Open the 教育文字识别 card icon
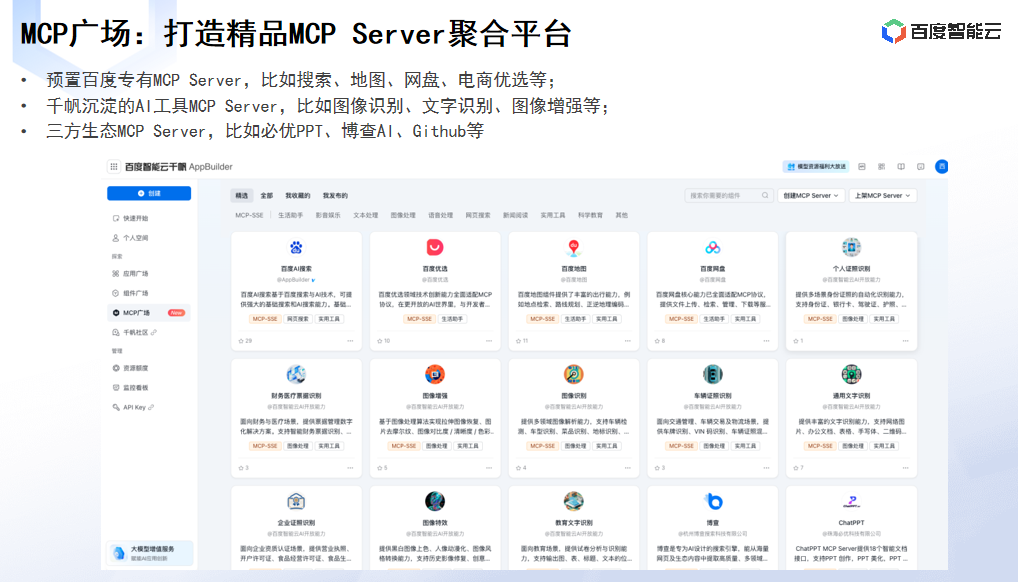 (x=573, y=501)
